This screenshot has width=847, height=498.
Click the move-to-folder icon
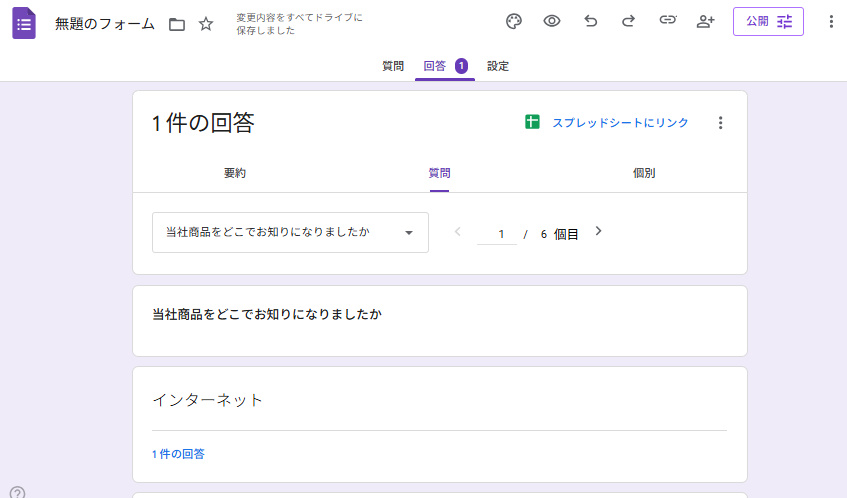pos(177,24)
